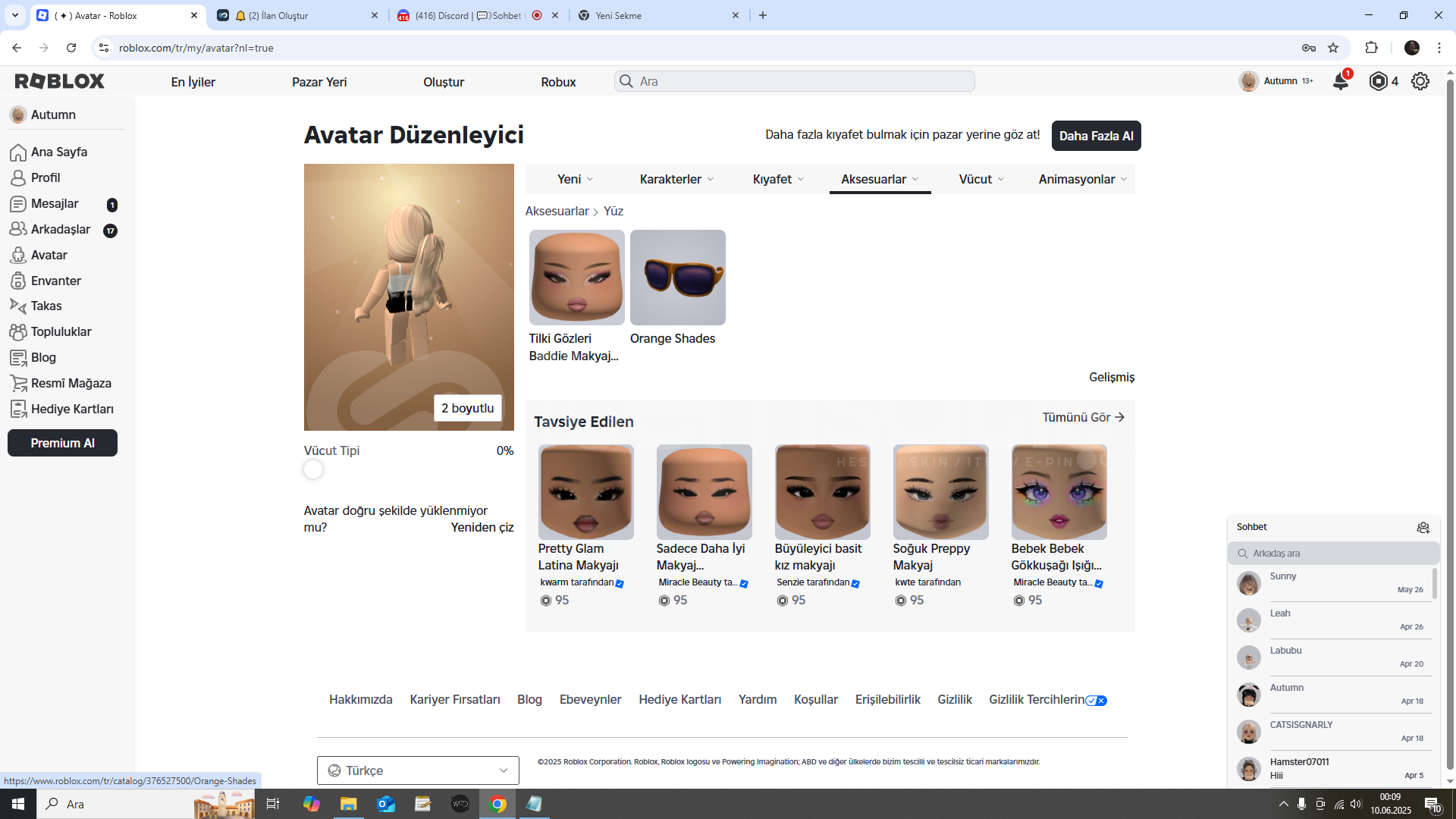Screen dimensions: 1456x819
Task: Switch to Discord browser tab
Action: [x=479, y=15]
